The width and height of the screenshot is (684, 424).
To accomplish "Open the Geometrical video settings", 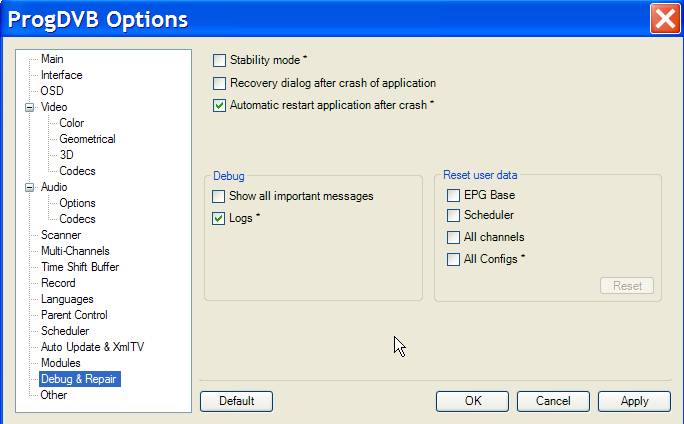I will pyautogui.click(x=87, y=139).
